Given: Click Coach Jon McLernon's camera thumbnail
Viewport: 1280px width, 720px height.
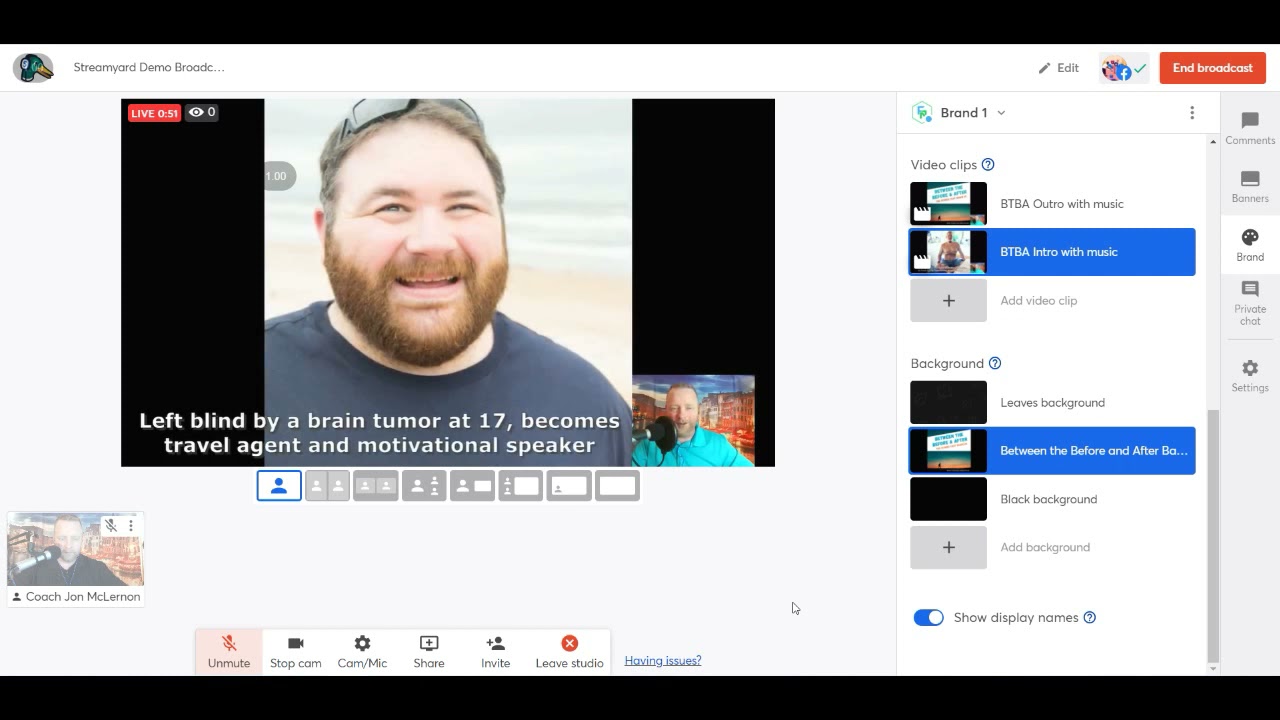Looking at the screenshot, I should pyautogui.click(x=75, y=549).
